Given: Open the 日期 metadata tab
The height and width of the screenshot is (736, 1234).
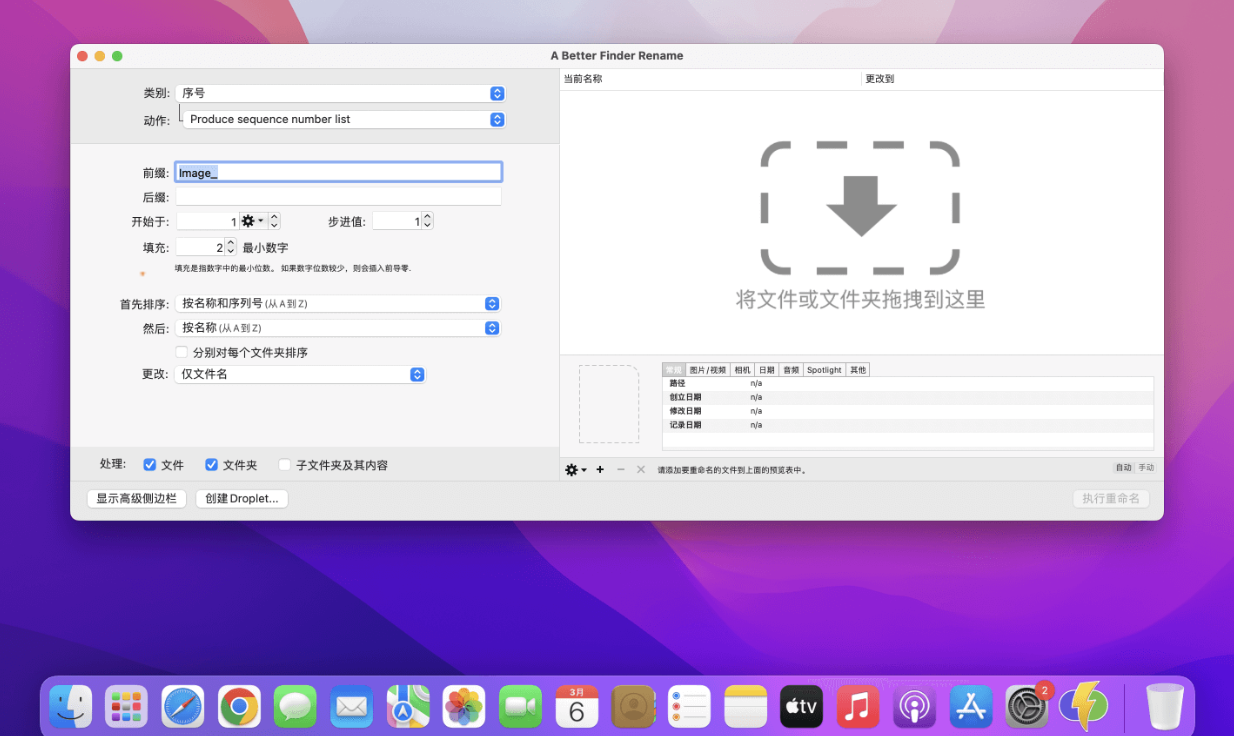Looking at the screenshot, I should point(767,370).
